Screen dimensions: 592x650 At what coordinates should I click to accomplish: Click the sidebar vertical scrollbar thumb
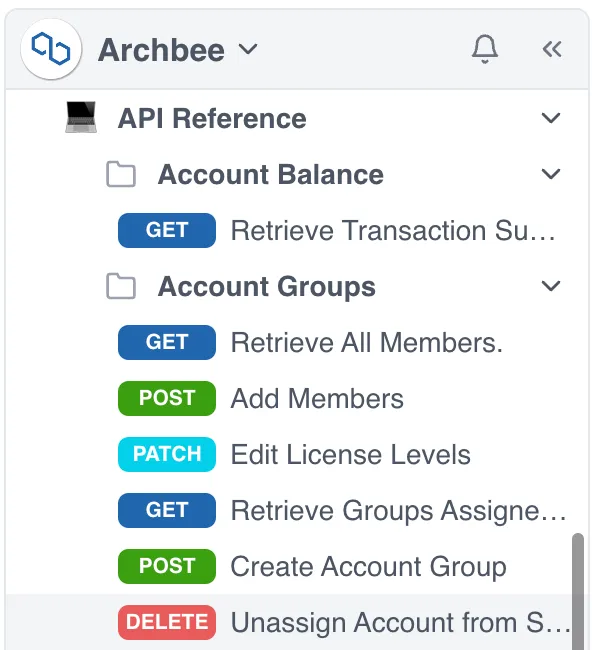coord(578,592)
